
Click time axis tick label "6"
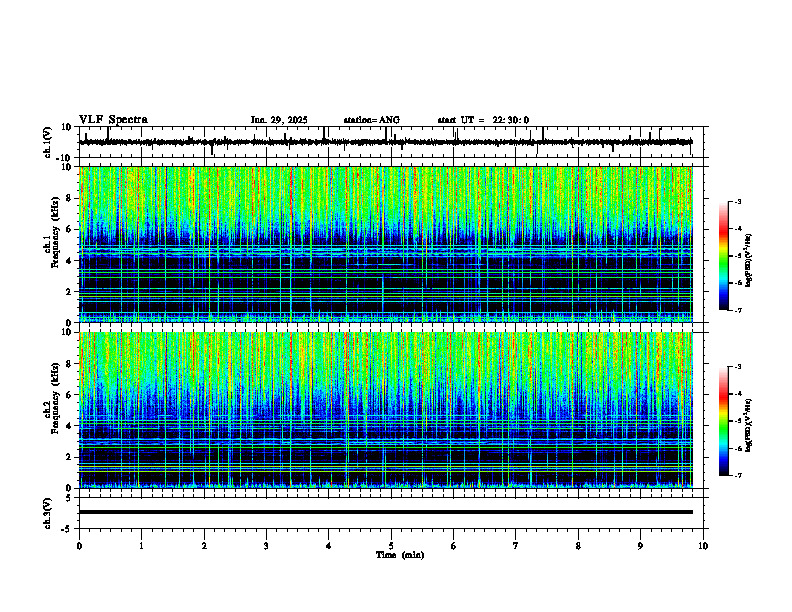pos(454,546)
